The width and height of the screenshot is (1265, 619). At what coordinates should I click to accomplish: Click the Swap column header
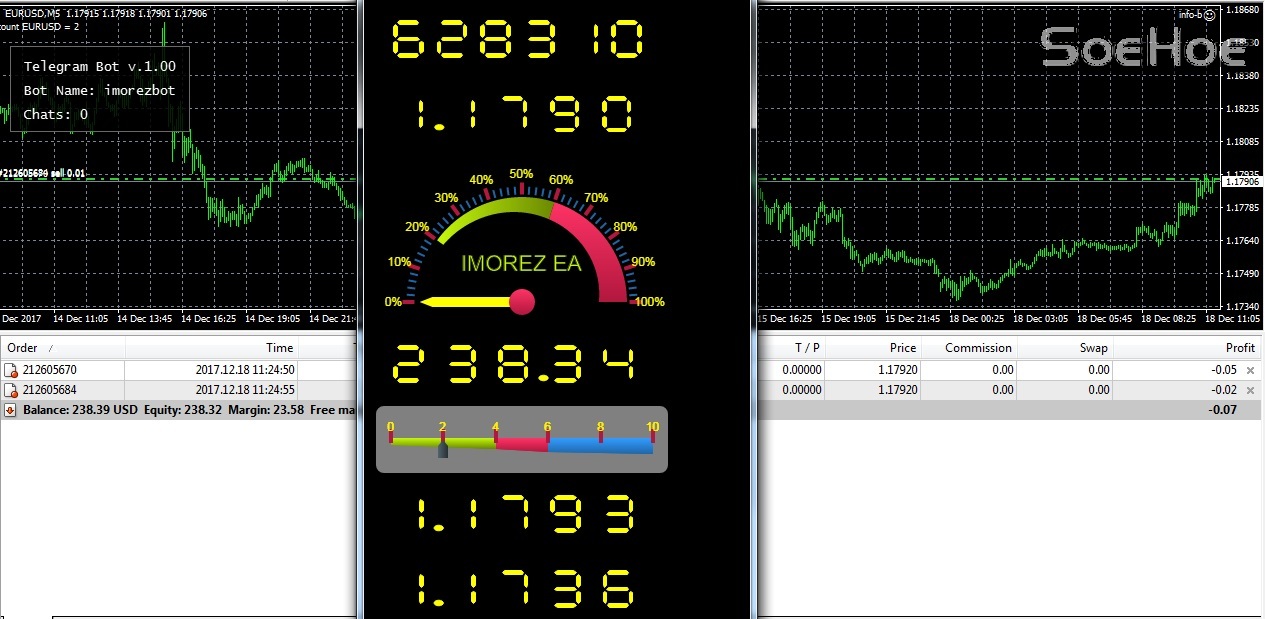[1093, 348]
